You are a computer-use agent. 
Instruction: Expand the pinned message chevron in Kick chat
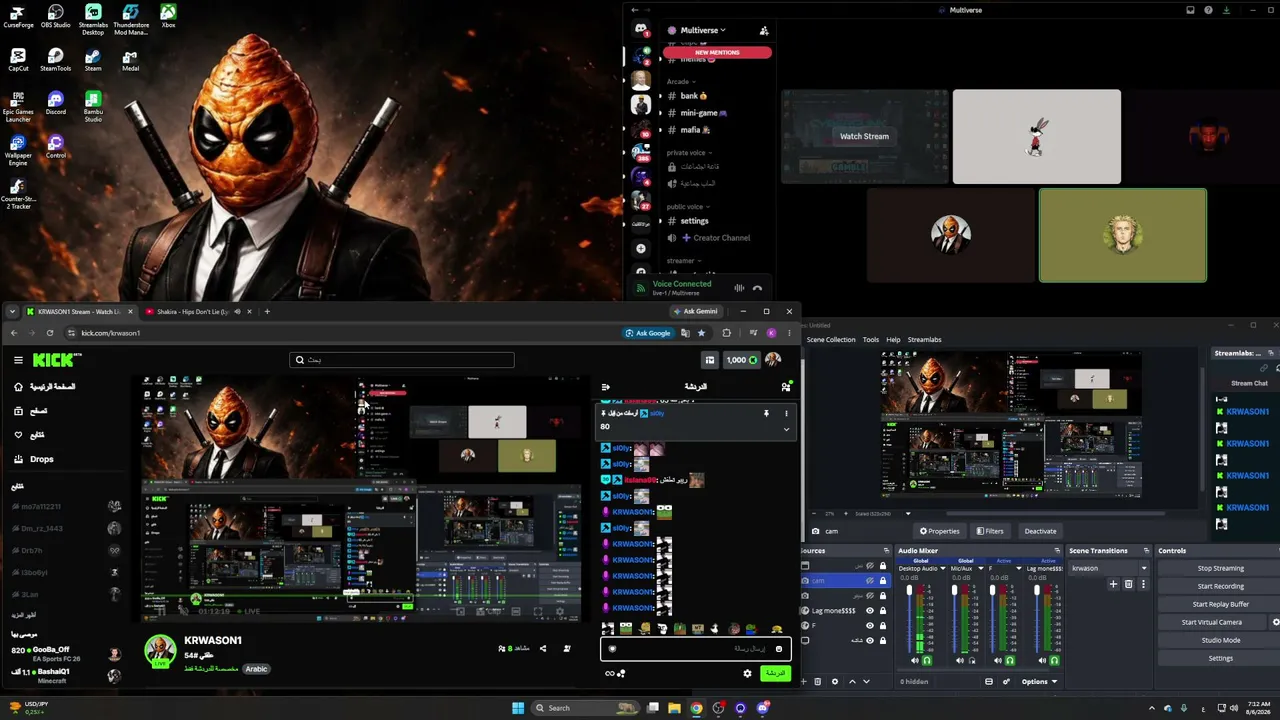(786, 429)
